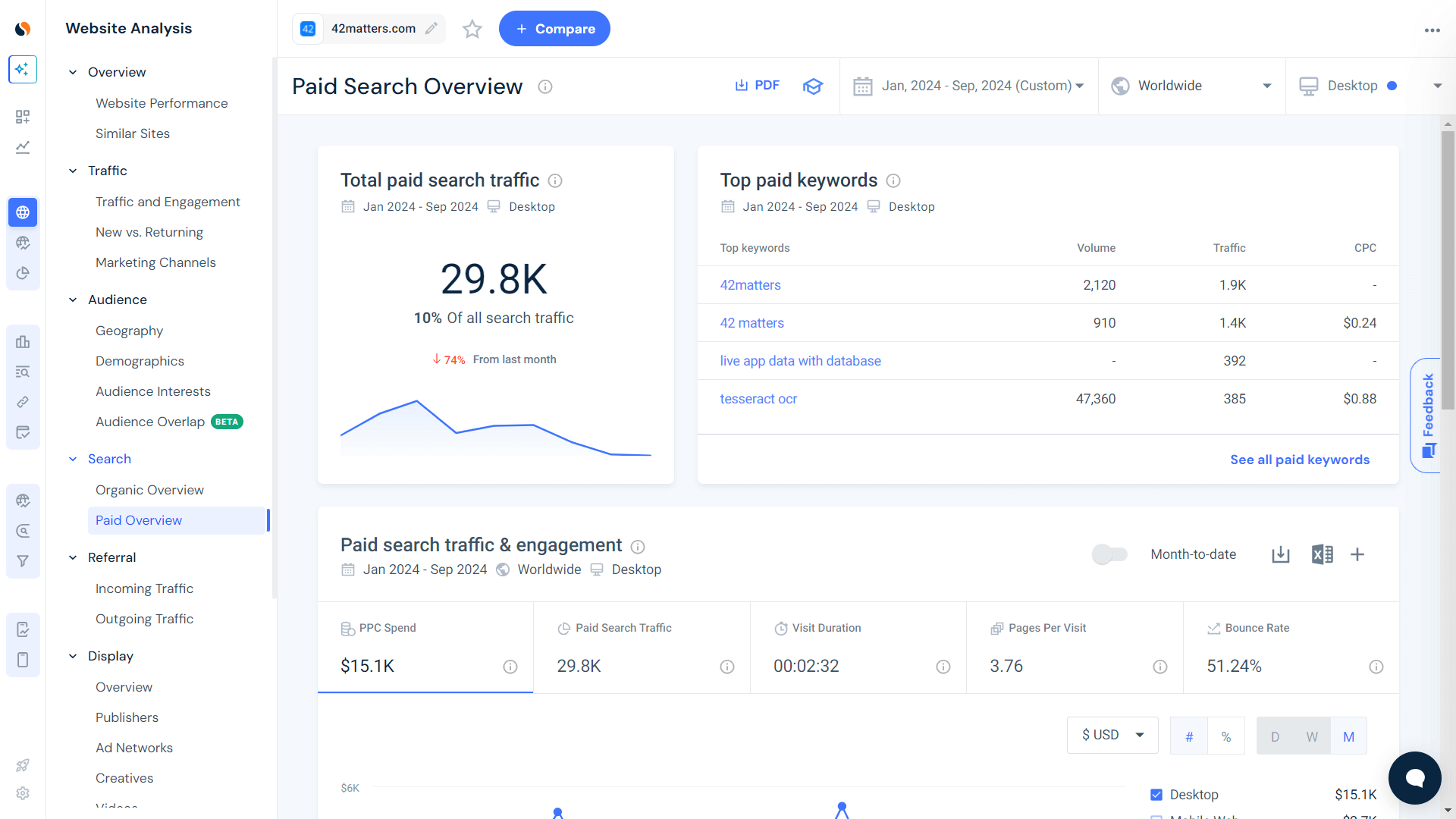Collapse the Audience sidebar section

point(73,300)
